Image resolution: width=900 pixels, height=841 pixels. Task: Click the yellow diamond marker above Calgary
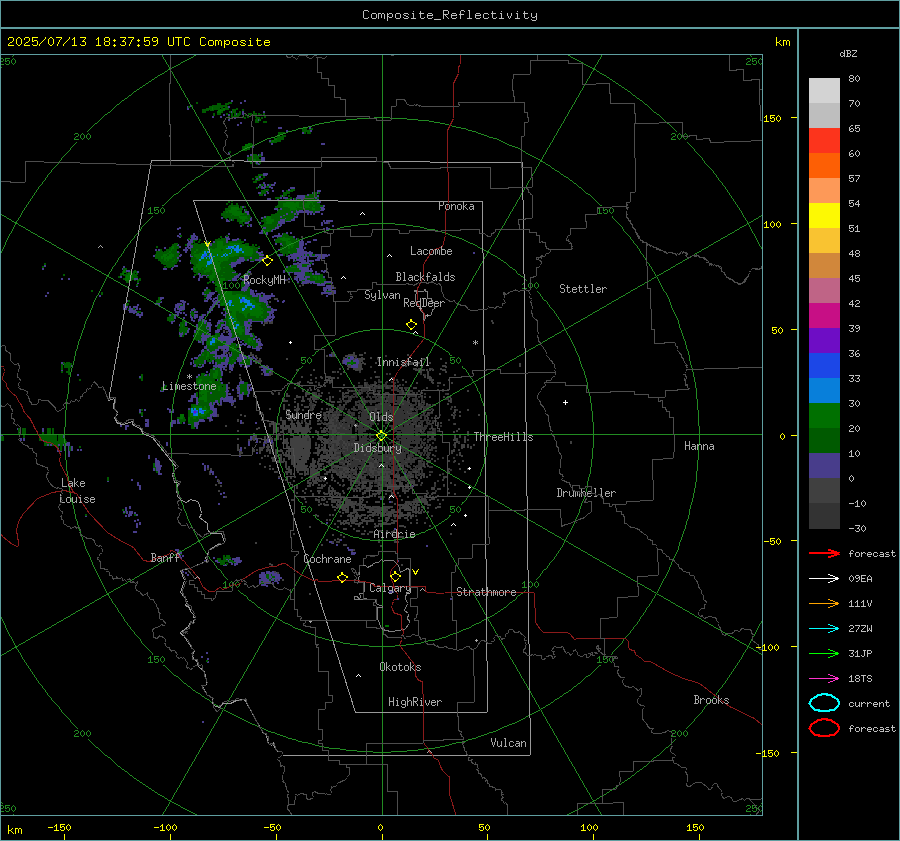[x=395, y=576]
